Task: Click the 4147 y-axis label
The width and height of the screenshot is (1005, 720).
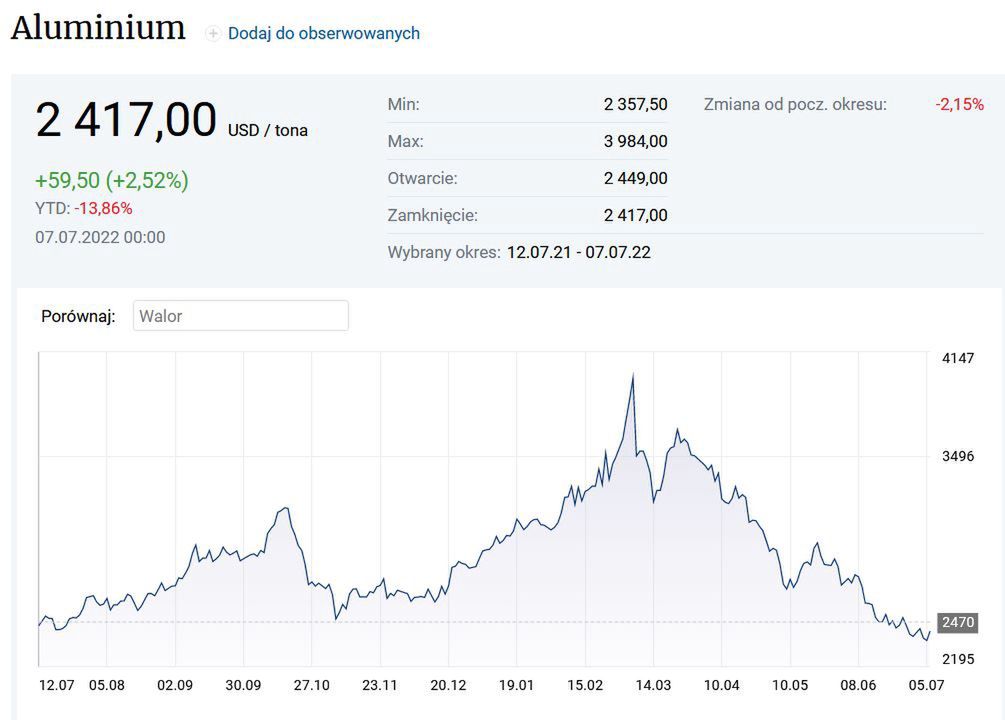Action: pos(958,358)
